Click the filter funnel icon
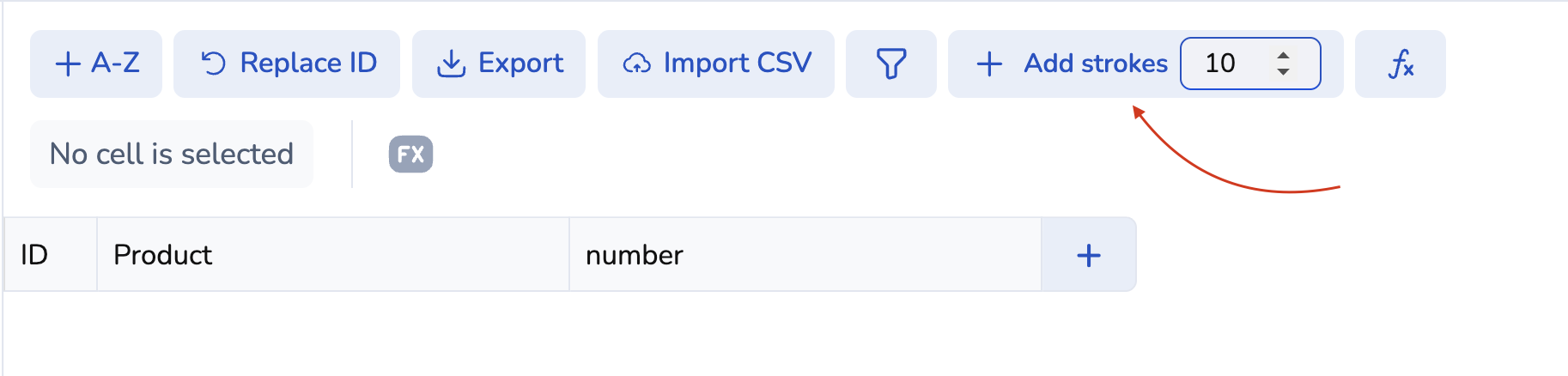Screen dimensions: 1568x376 (x=890, y=64)
